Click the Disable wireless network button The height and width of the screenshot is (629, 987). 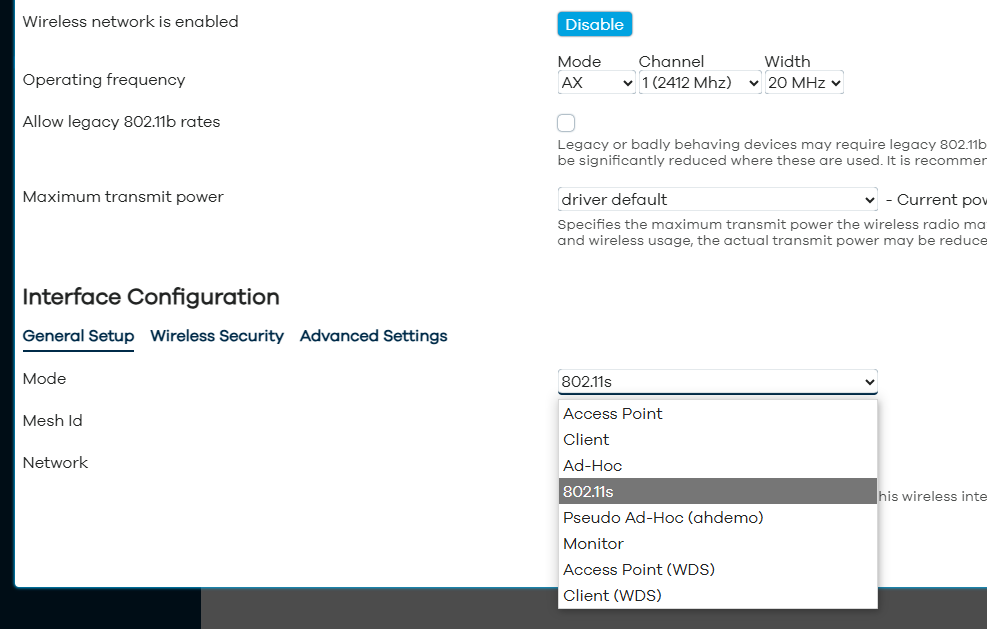click(594, 25)
